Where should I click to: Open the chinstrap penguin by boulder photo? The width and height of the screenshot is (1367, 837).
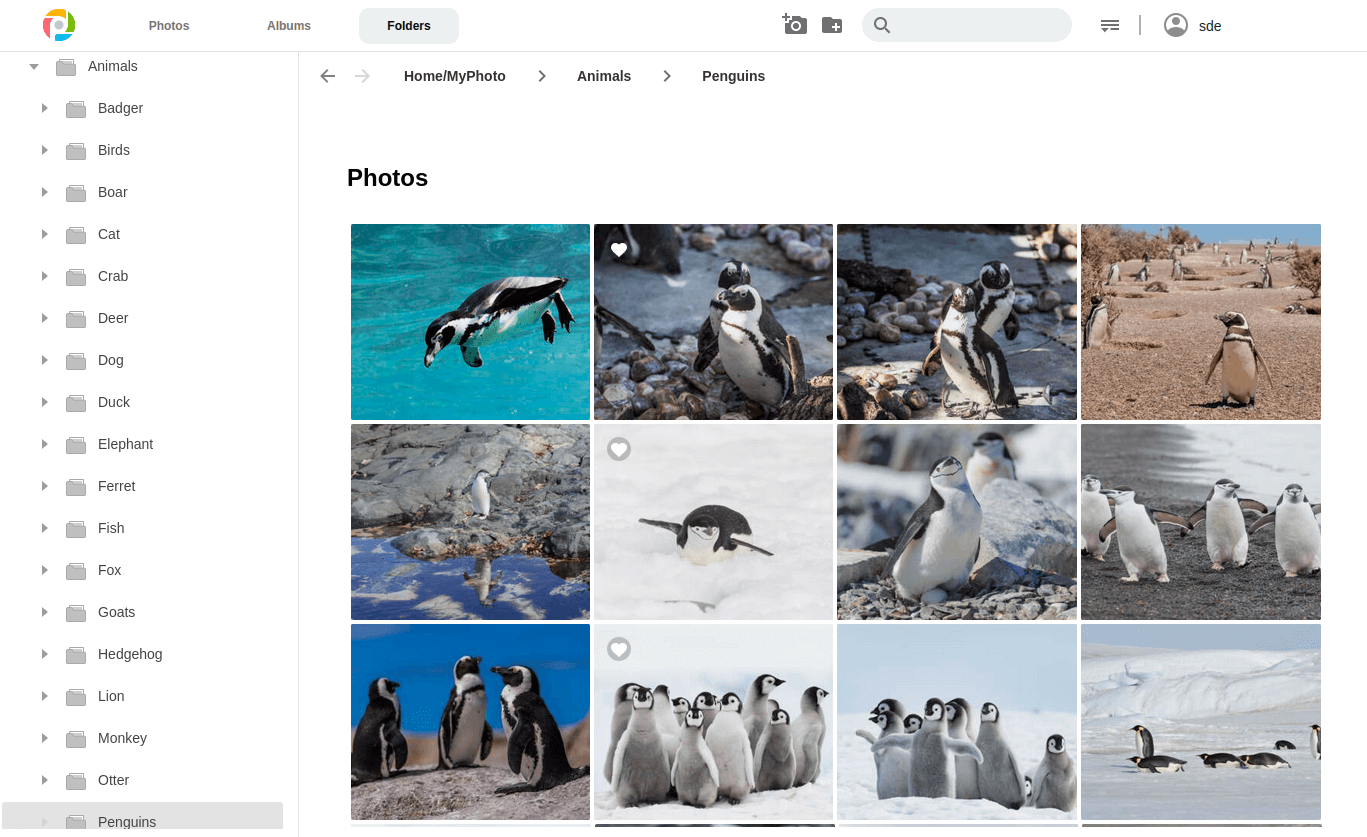(957, 522)
